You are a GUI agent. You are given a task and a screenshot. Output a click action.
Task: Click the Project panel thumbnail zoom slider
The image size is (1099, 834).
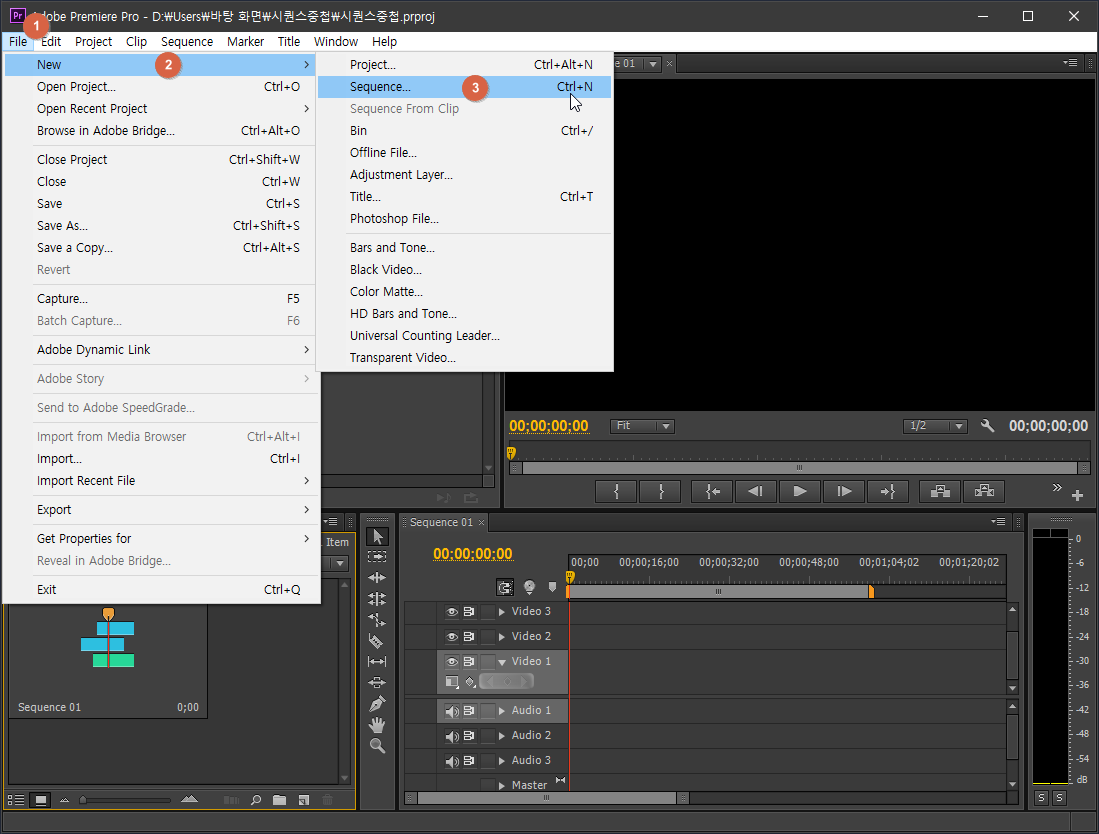(126, 800)
